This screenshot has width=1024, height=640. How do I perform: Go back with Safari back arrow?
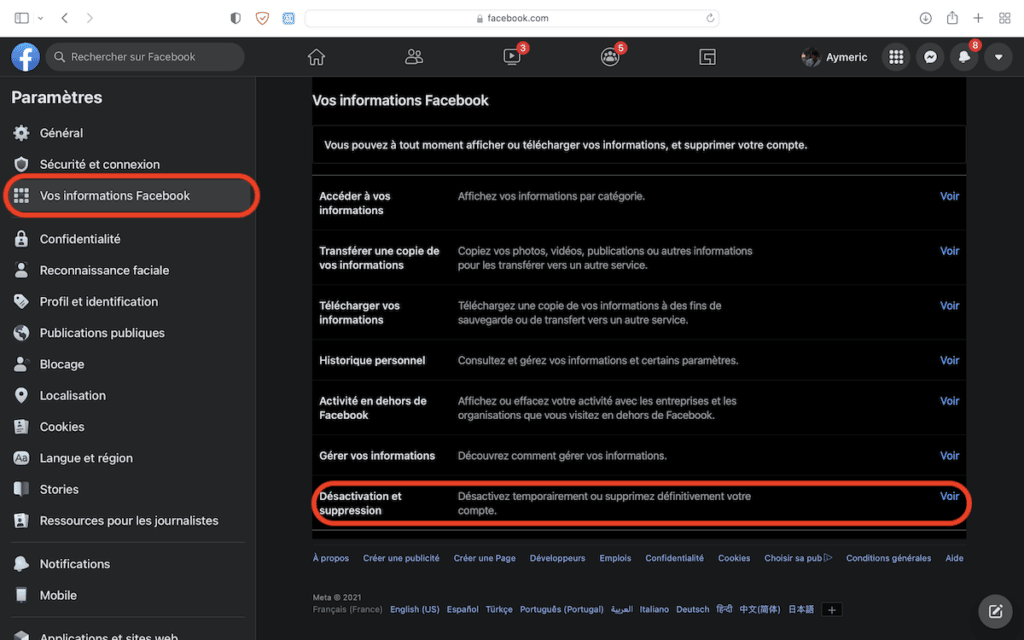point(65,18)
